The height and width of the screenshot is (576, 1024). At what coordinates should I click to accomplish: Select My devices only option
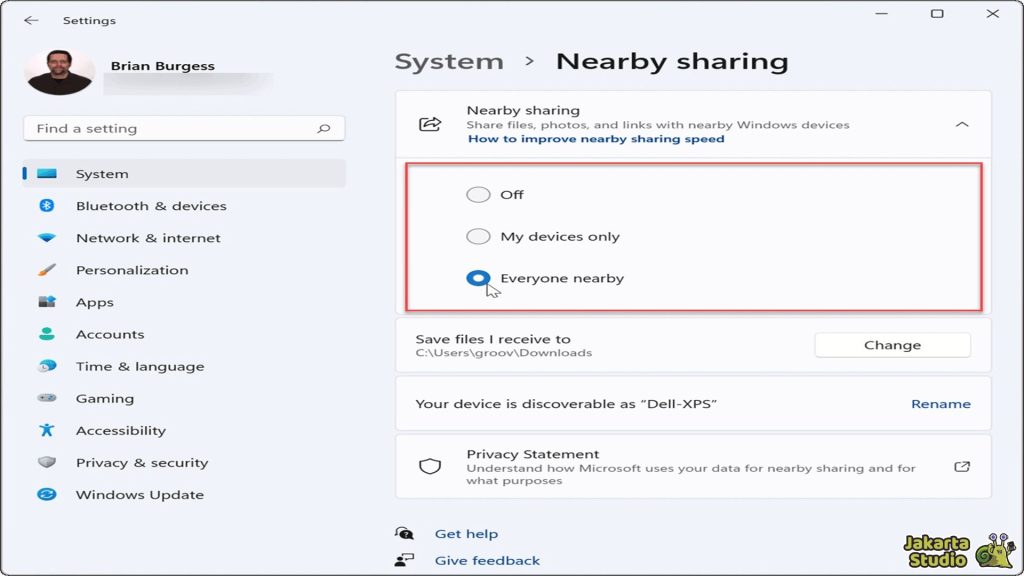point(478,237)
